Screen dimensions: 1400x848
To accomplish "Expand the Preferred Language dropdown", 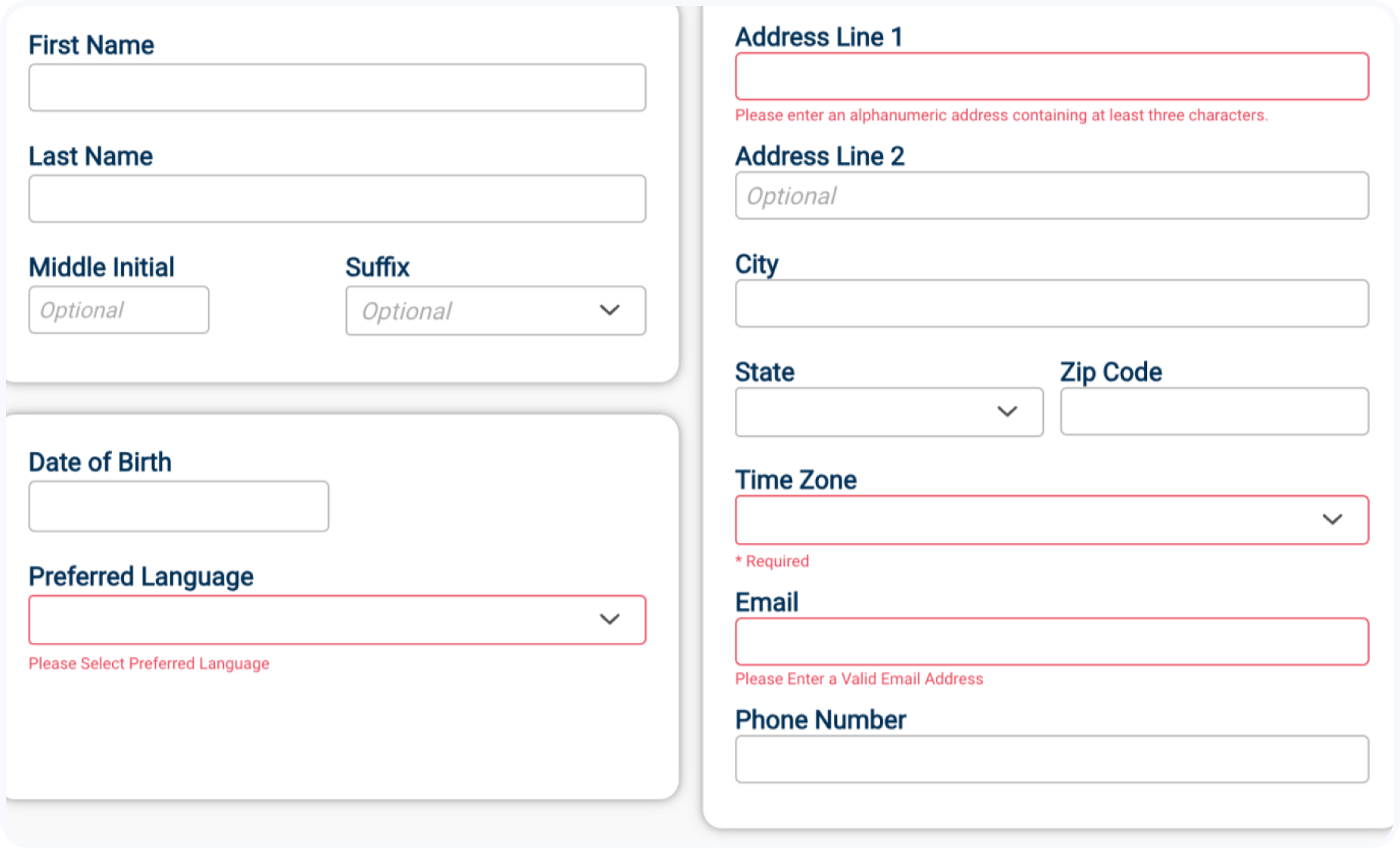I will point(318,620).
